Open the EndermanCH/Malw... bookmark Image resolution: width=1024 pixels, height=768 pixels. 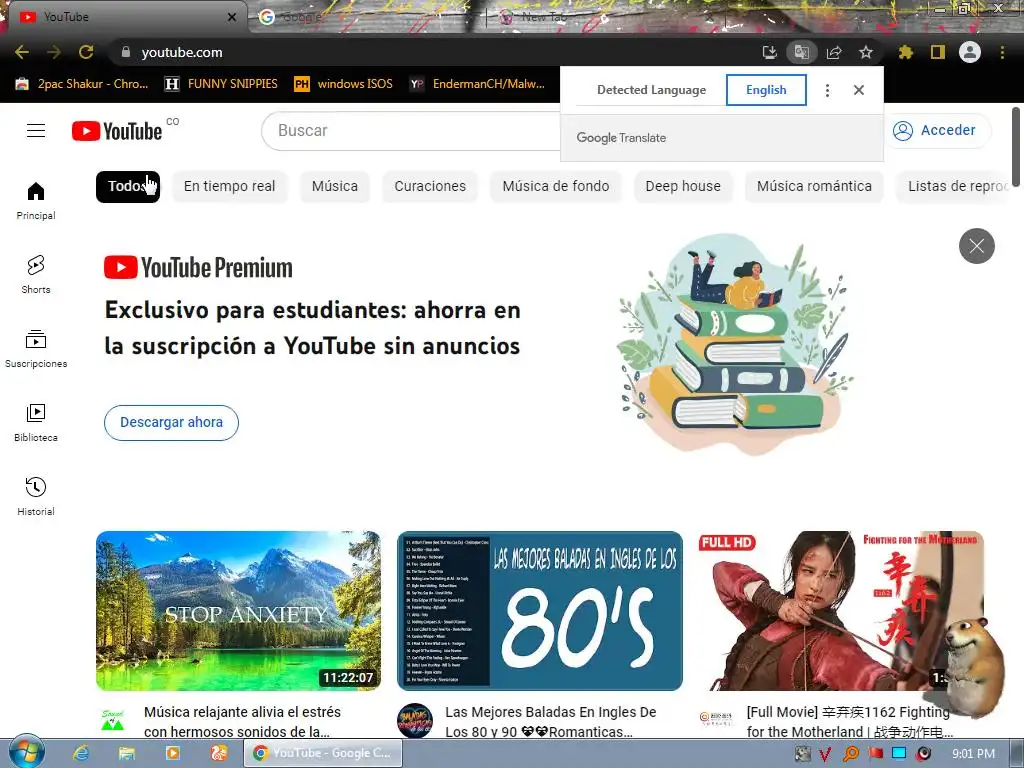477,84
